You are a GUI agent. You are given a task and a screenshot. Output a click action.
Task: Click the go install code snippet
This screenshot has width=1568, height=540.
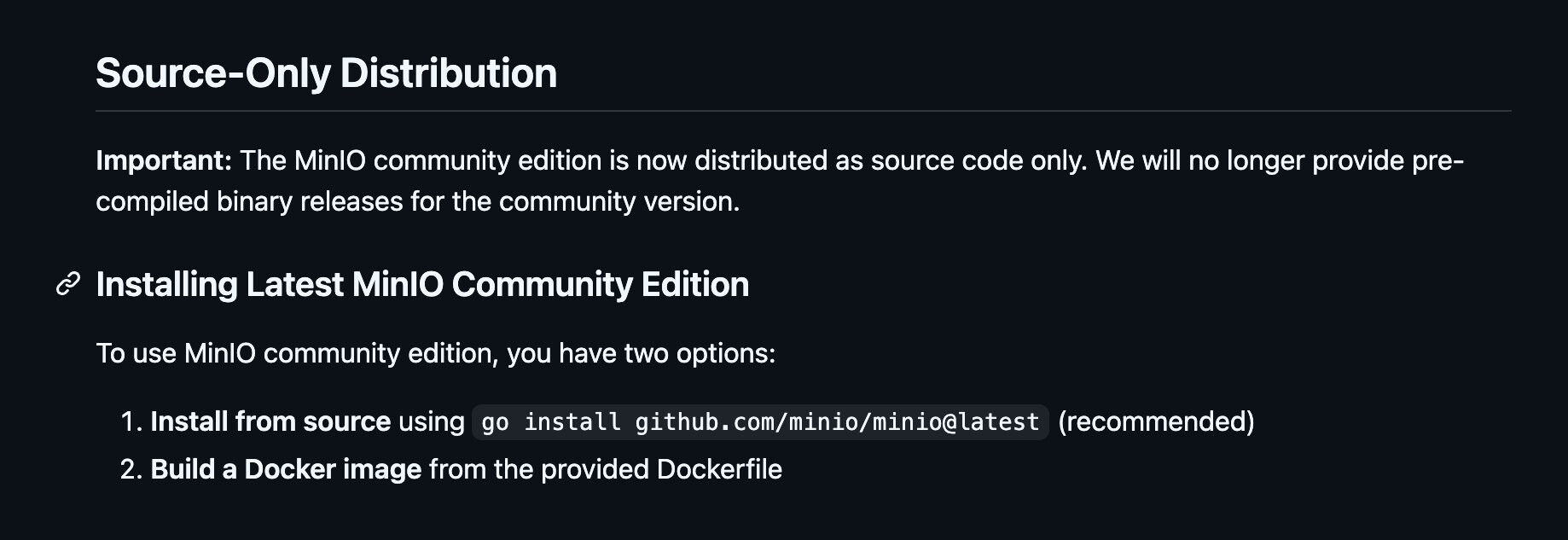pos(760,422)
